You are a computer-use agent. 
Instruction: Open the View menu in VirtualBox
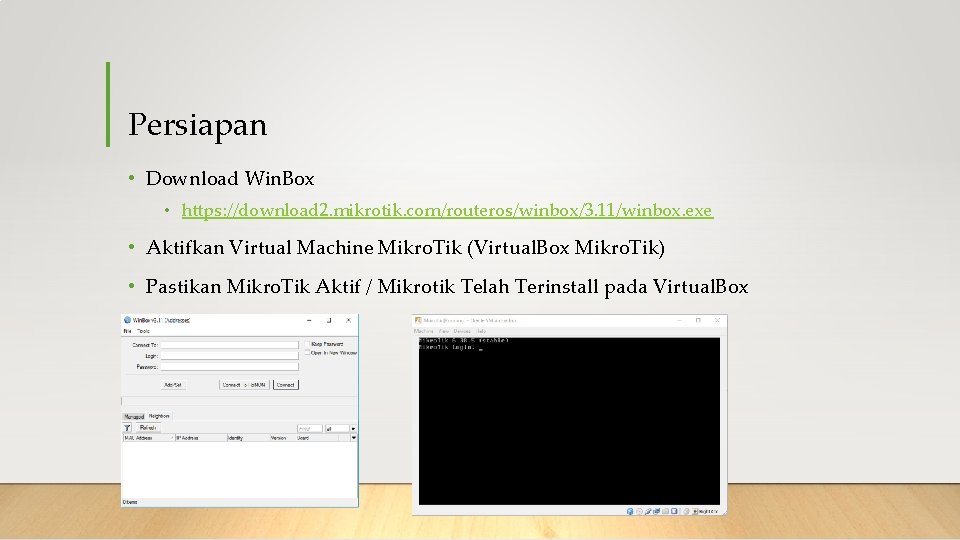(444, 331)
